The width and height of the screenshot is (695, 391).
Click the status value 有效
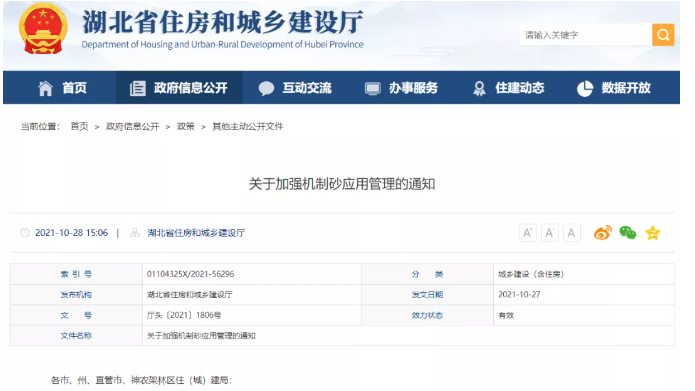(506, 315)
